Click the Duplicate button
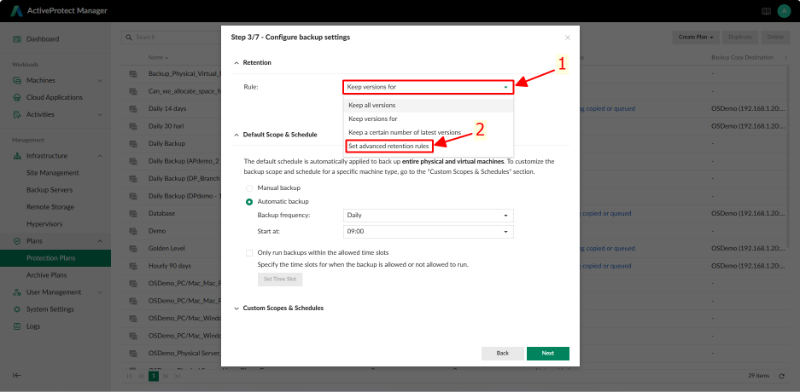 point(740,37)
